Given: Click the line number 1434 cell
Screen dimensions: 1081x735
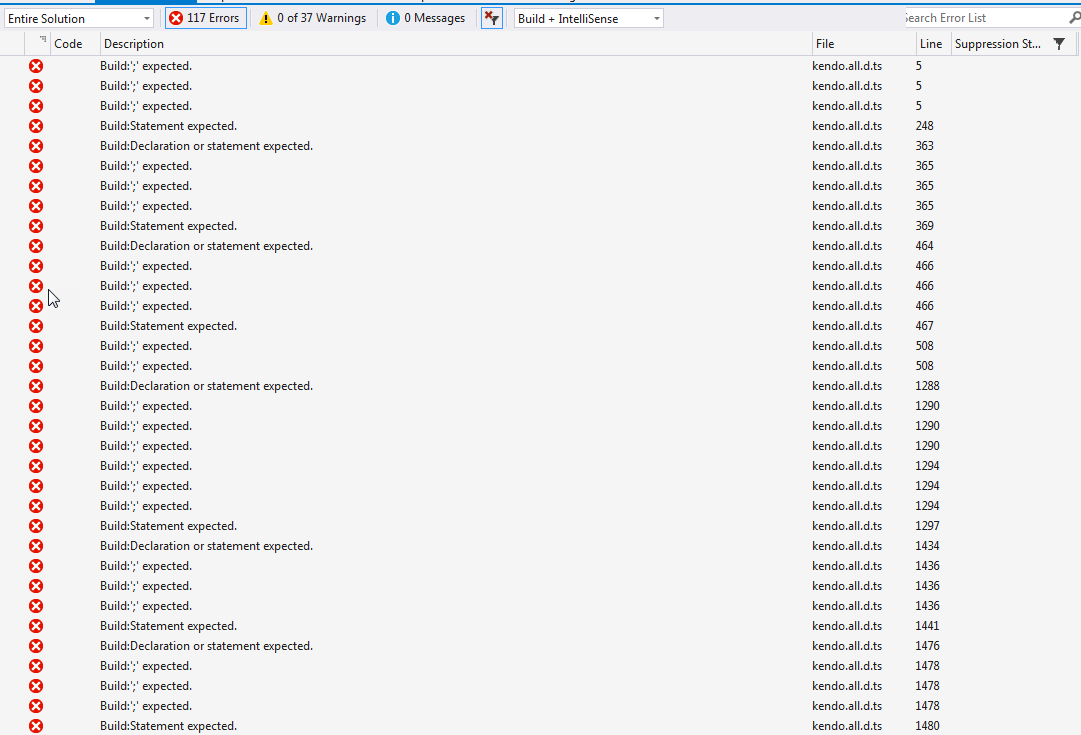Looking at the screenshot, I should [x=927, y=546].
